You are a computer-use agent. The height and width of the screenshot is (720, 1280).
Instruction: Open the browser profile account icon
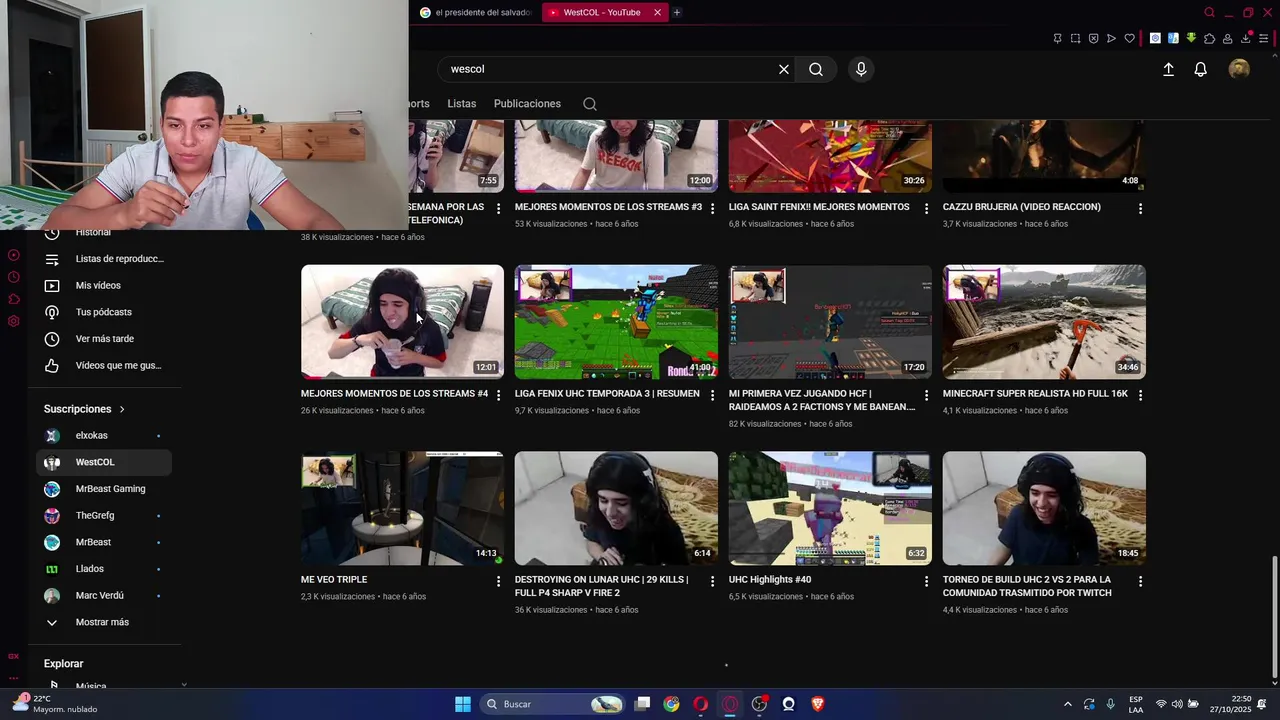[x=1227, y=39]
